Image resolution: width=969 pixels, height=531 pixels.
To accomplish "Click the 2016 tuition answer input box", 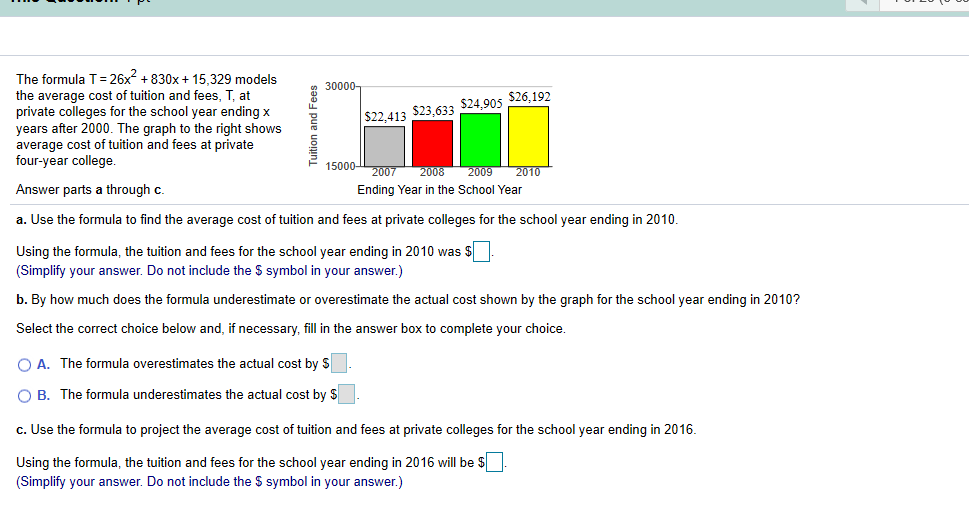I will click(x=494, y=462).
